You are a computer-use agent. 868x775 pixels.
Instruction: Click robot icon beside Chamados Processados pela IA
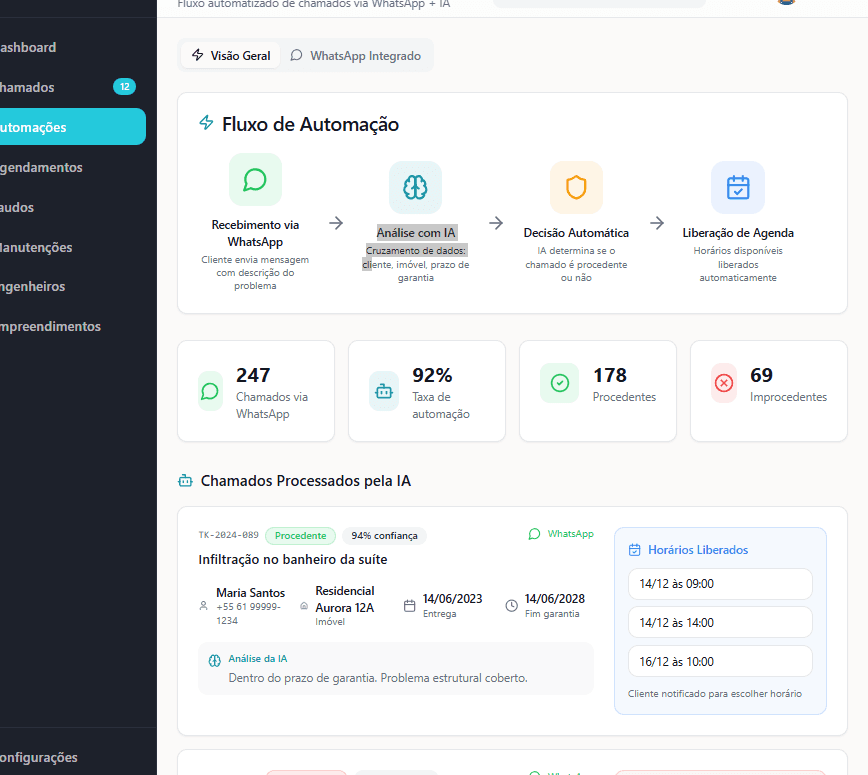pyautogui.click(x=185, y=480)
